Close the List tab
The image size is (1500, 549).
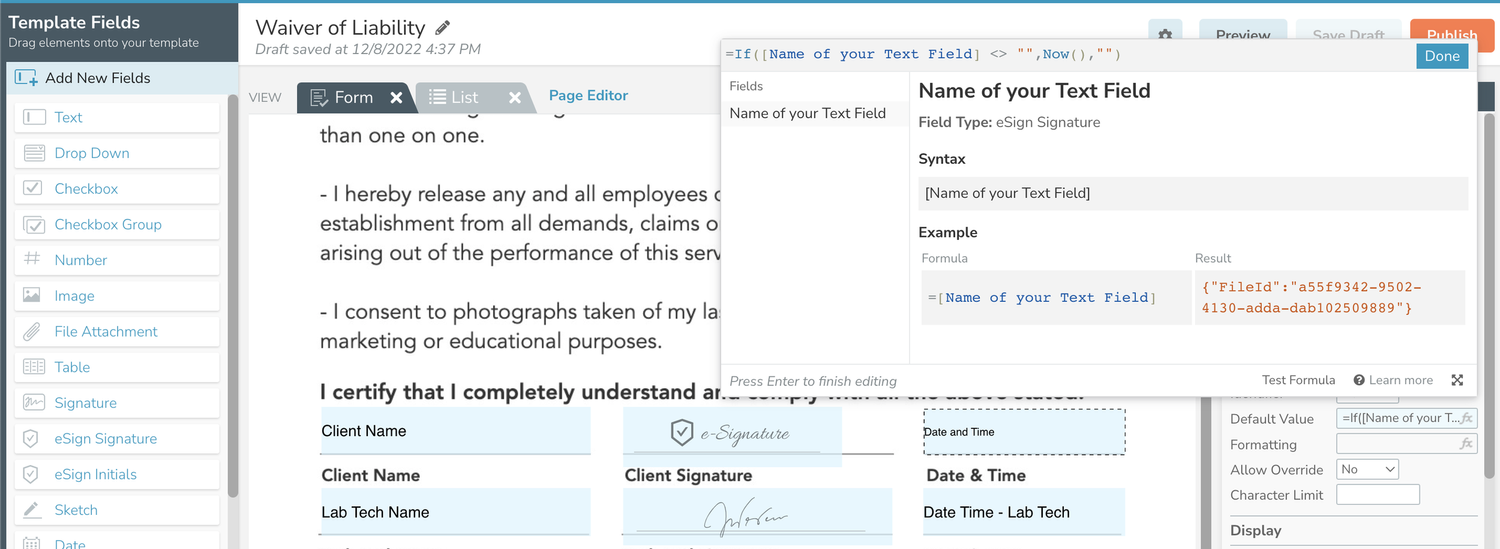pos(515,97)
